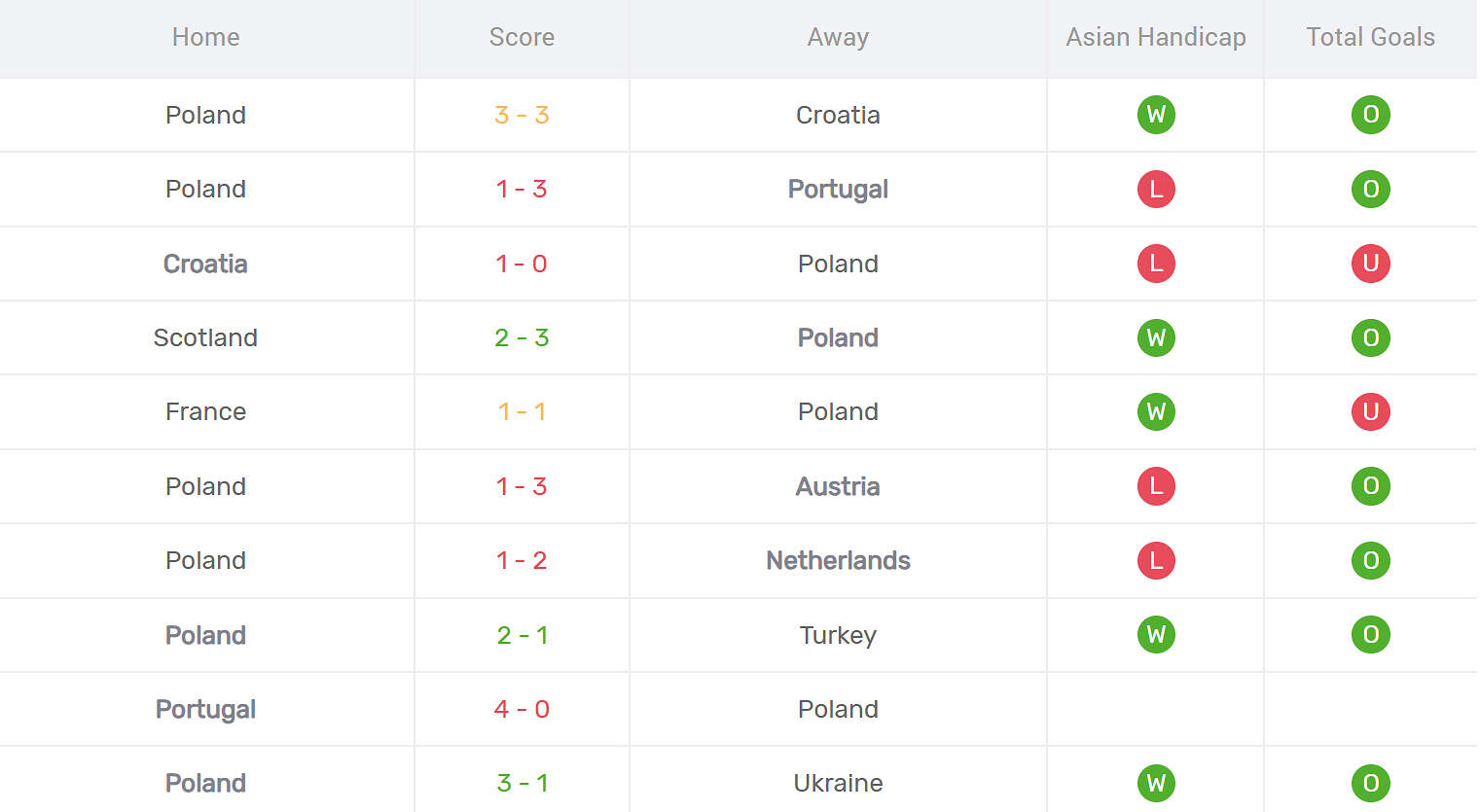Click the green W badge in France-Poland row

(1156, 411)
